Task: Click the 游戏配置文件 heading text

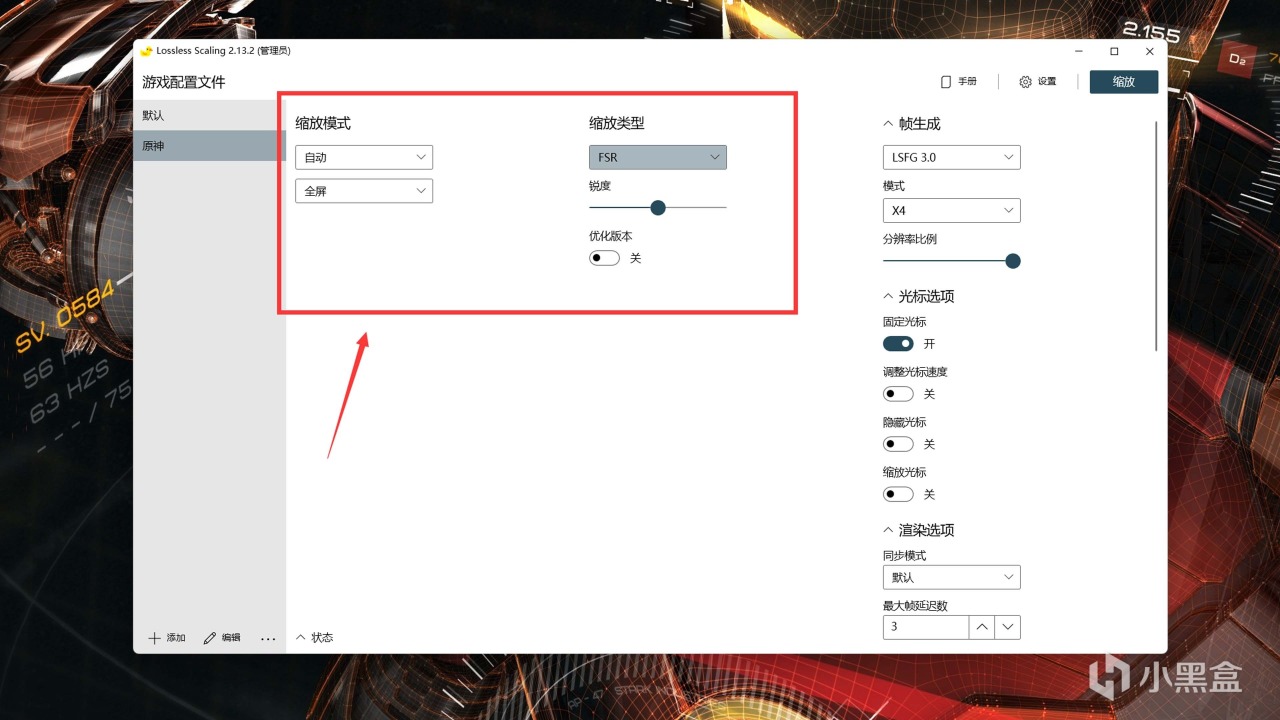Action: pos(184,82)
